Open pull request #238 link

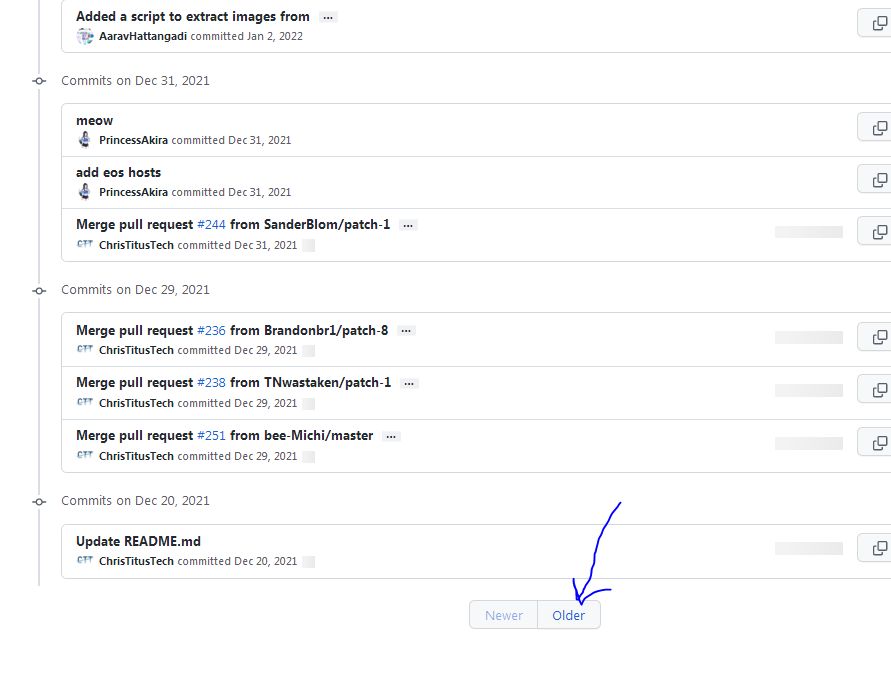211,383
